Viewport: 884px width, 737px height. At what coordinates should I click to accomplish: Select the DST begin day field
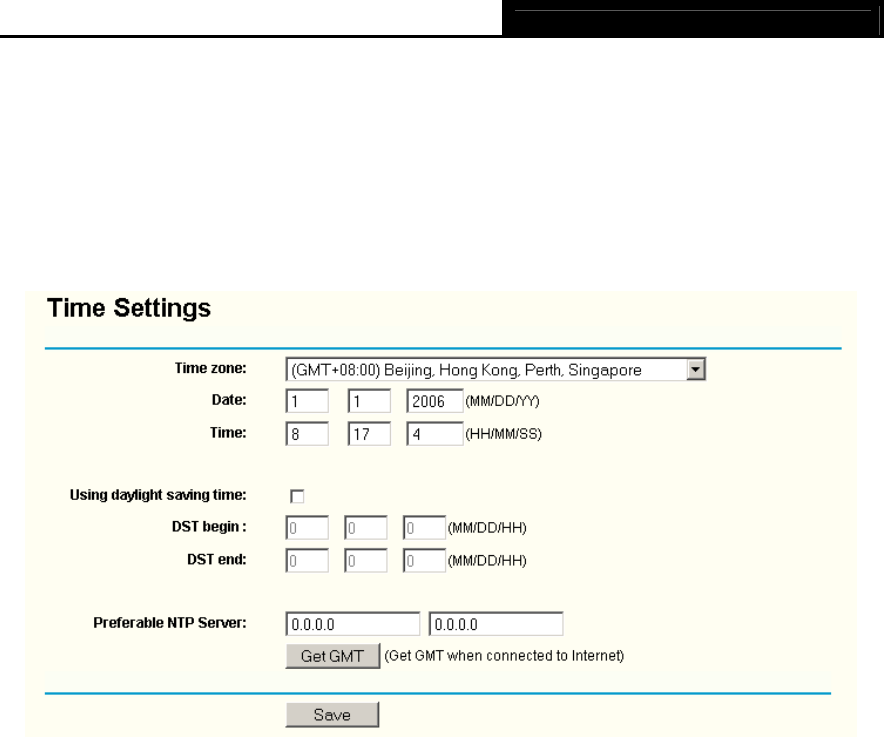(x=365, y=528)
